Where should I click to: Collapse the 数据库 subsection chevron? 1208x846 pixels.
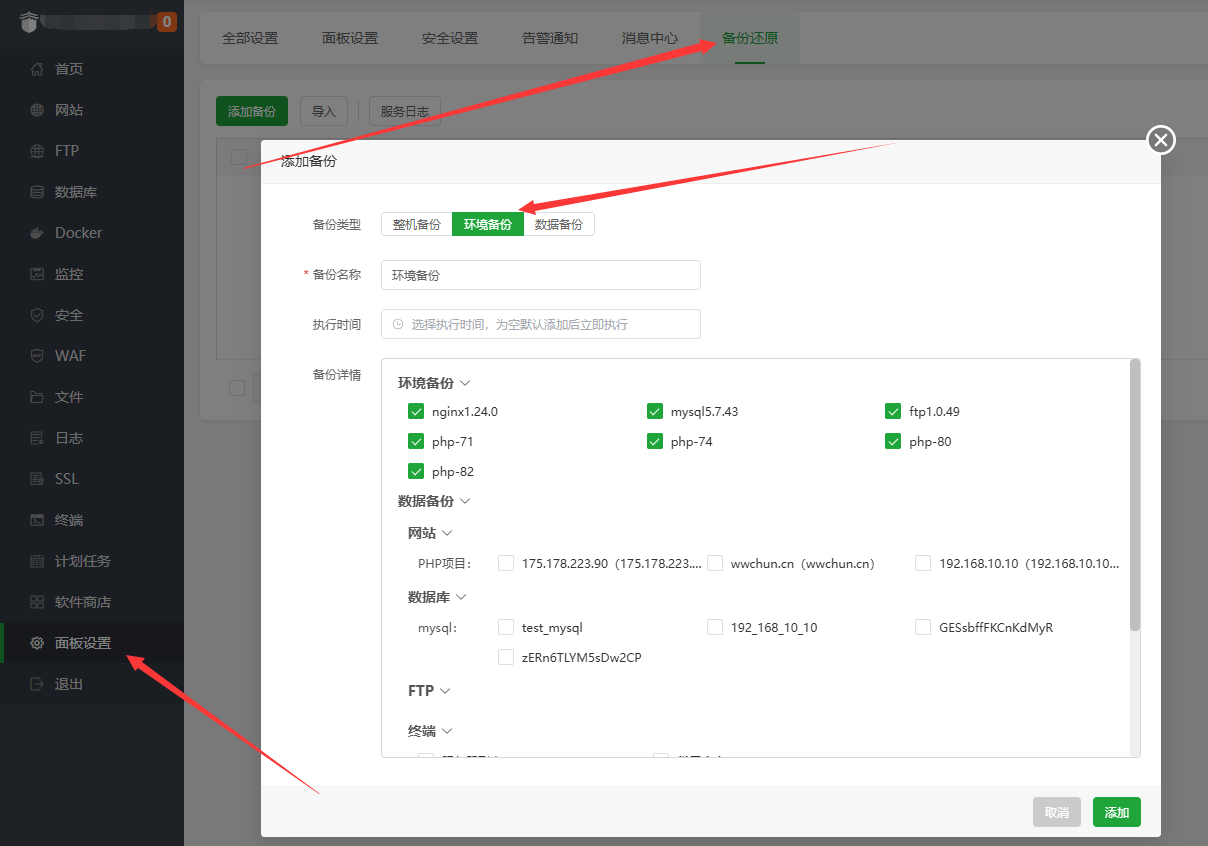pos(461,597)
